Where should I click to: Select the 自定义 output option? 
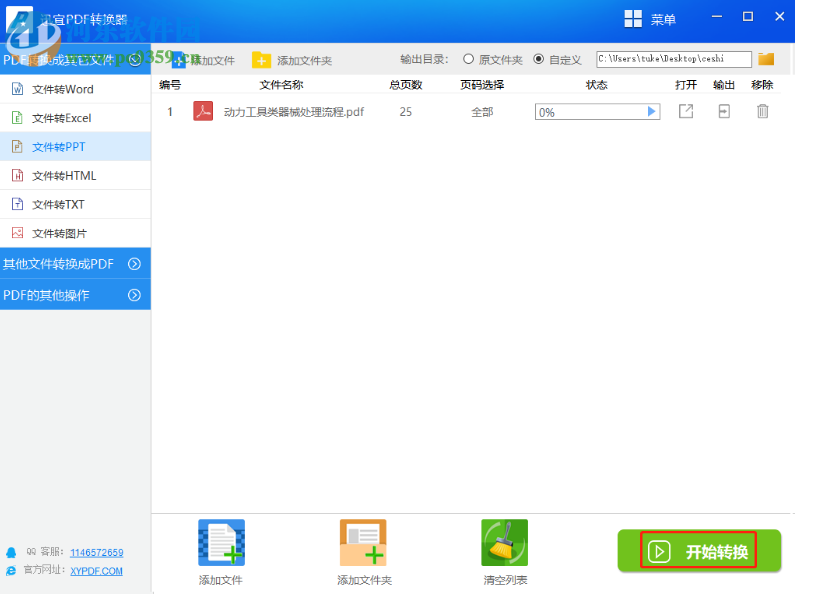click(537, 59)
